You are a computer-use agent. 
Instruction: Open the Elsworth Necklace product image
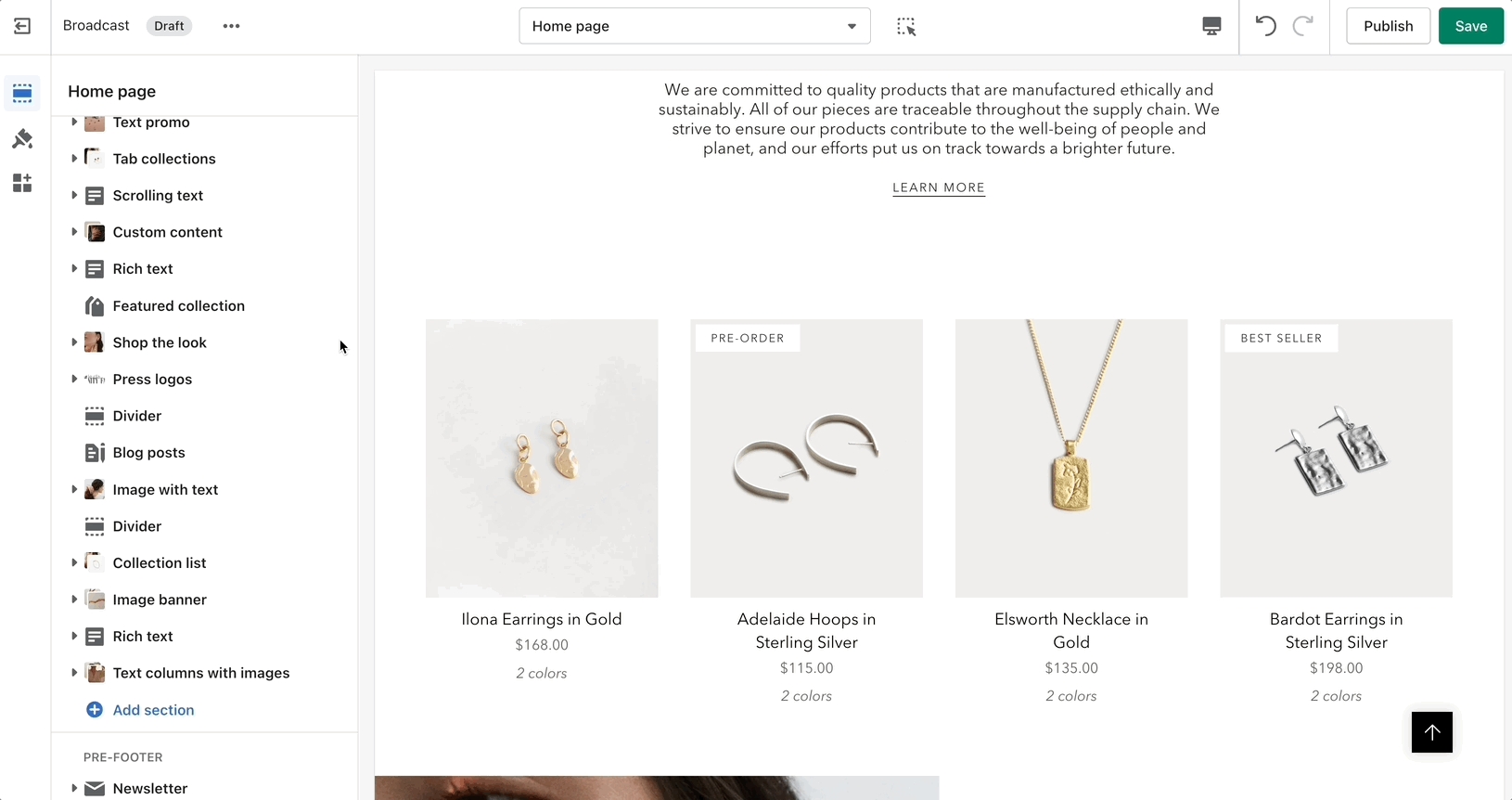coord(1070,458)
